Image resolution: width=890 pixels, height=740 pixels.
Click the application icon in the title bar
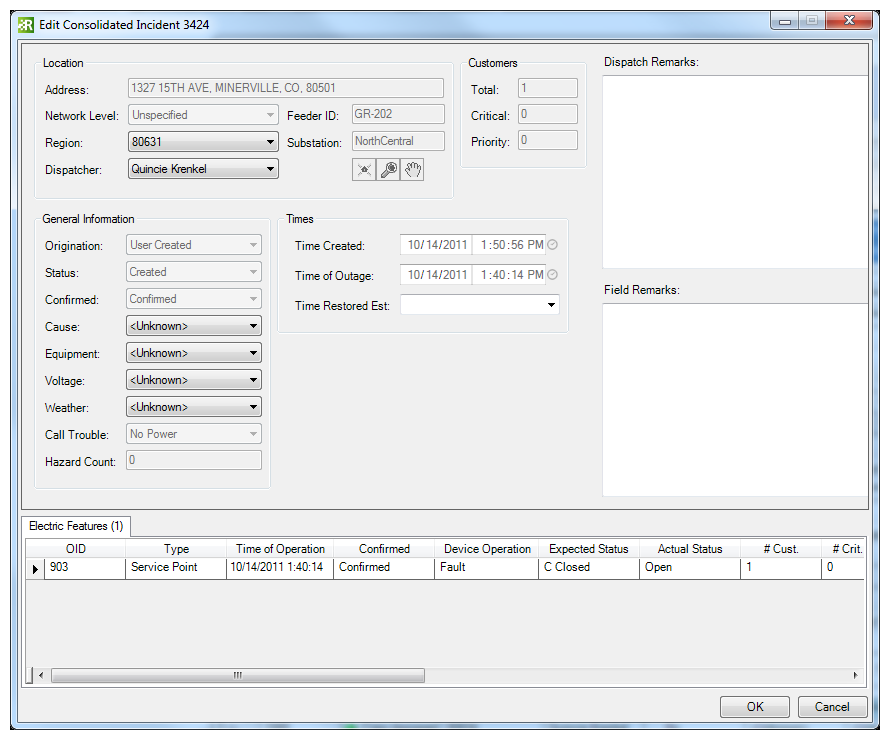pyautogui.click(x=26, y=25)
